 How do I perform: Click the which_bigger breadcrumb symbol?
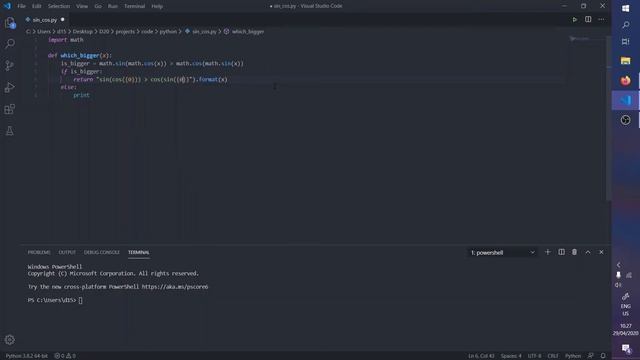pyautogui.click(x=248, y=31)
